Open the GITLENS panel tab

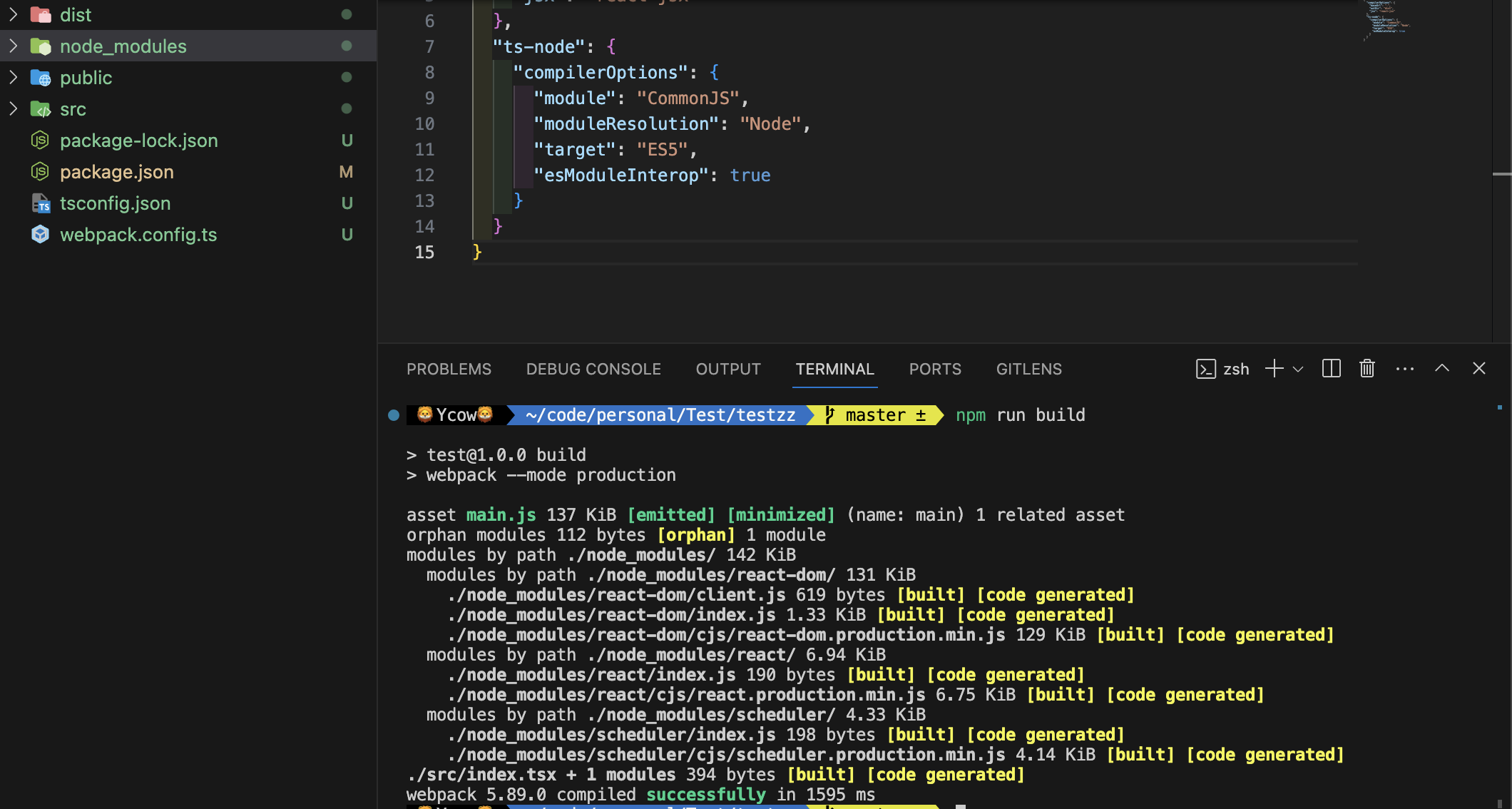tap(1028, 369)
